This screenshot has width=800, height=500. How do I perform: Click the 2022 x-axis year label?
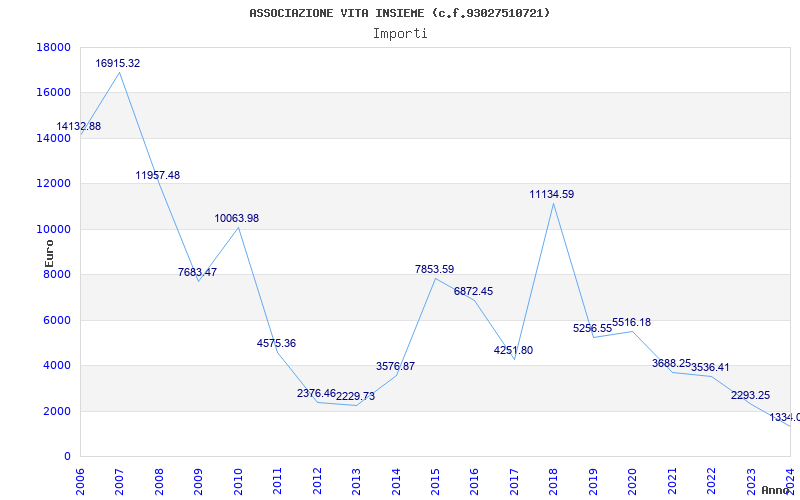(x=711, y=481)
